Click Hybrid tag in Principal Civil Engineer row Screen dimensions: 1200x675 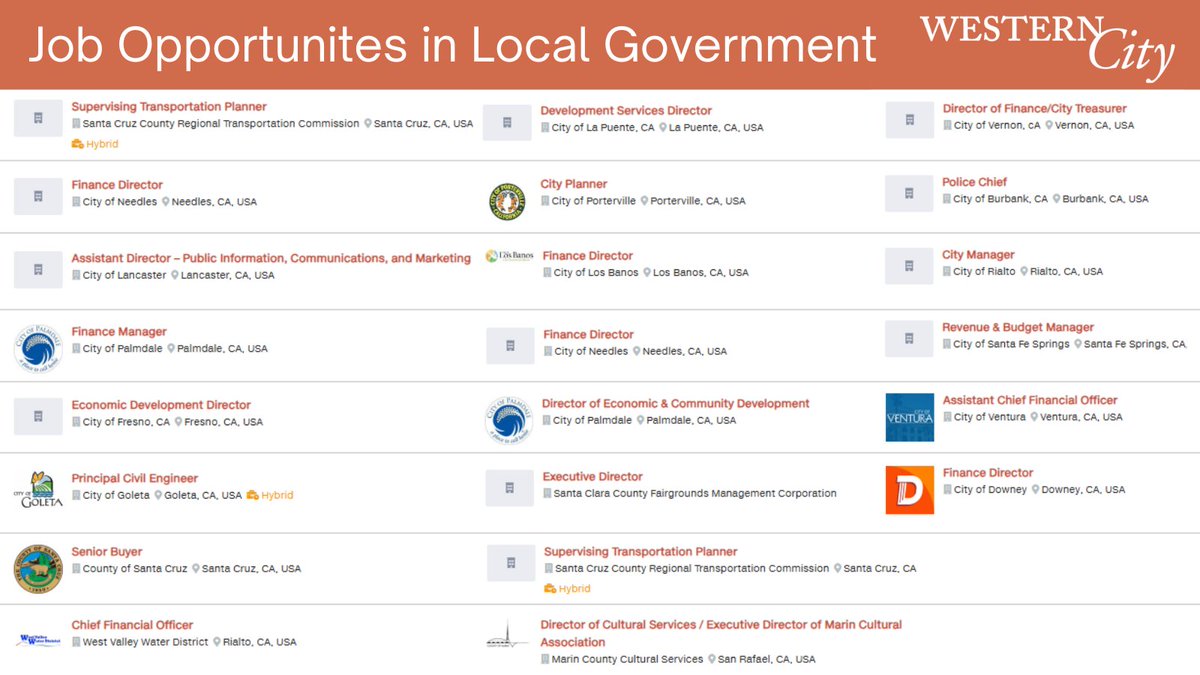(270, 495)
